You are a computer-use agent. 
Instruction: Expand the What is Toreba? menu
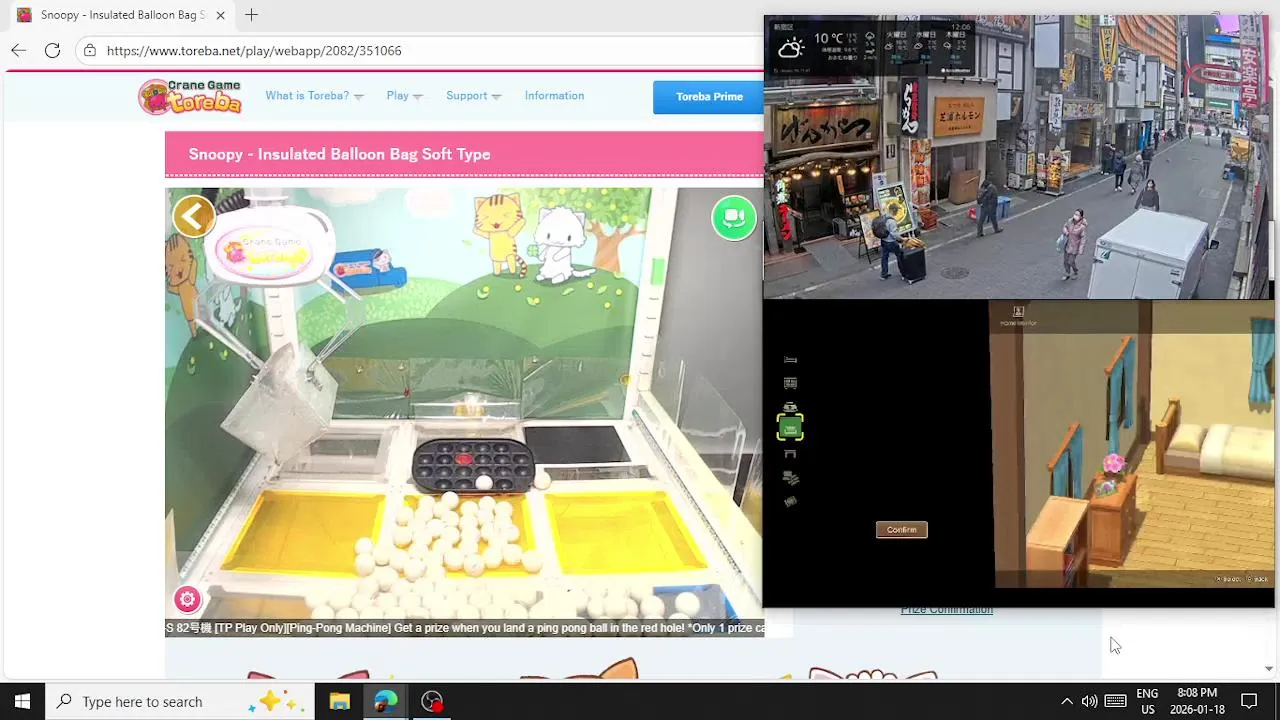[x=314, y=96]
